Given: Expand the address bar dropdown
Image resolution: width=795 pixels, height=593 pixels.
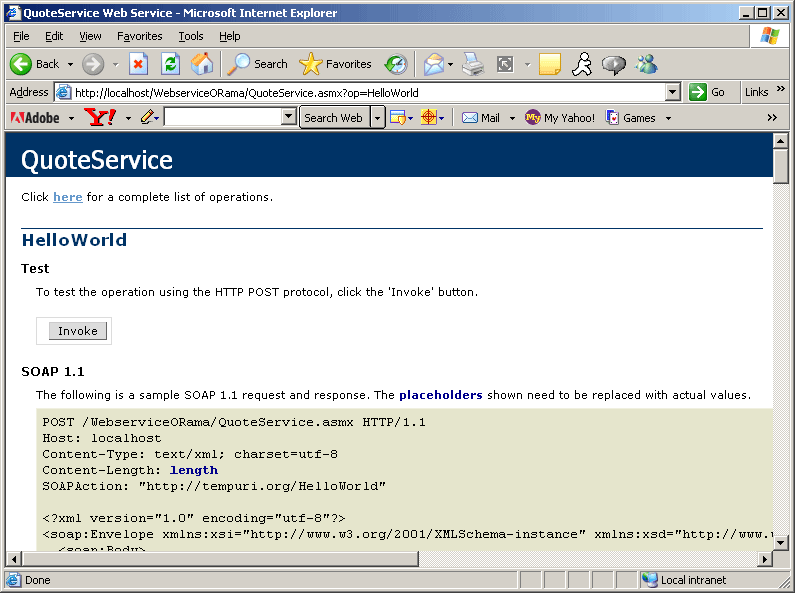Looking at the screenshot, I should tap(672, 92).
